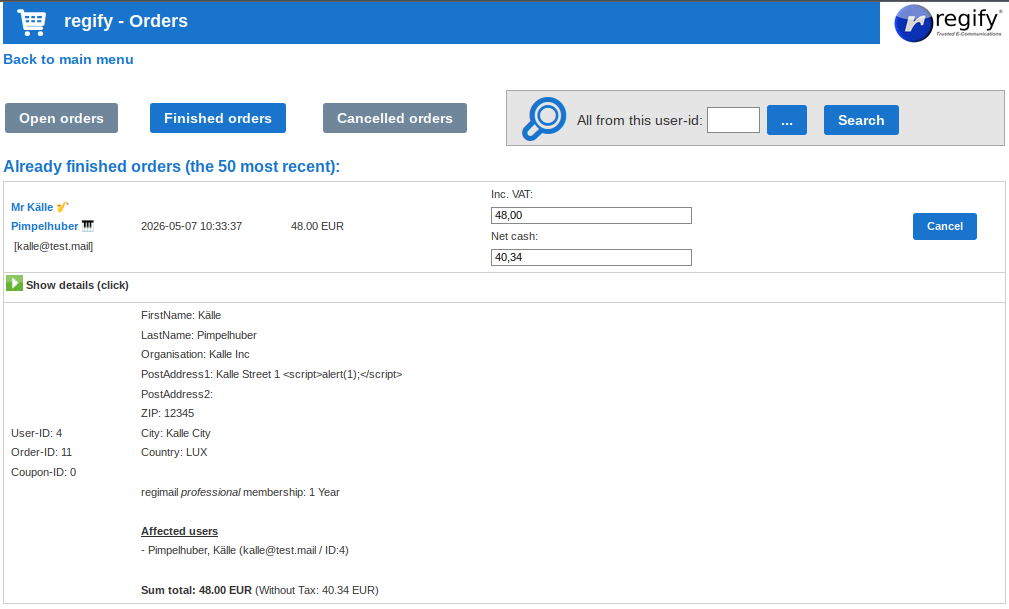The width and height of the screenshot is (1009, 609).
Task: Expand Show details (click) label
Action: (77, 285)
